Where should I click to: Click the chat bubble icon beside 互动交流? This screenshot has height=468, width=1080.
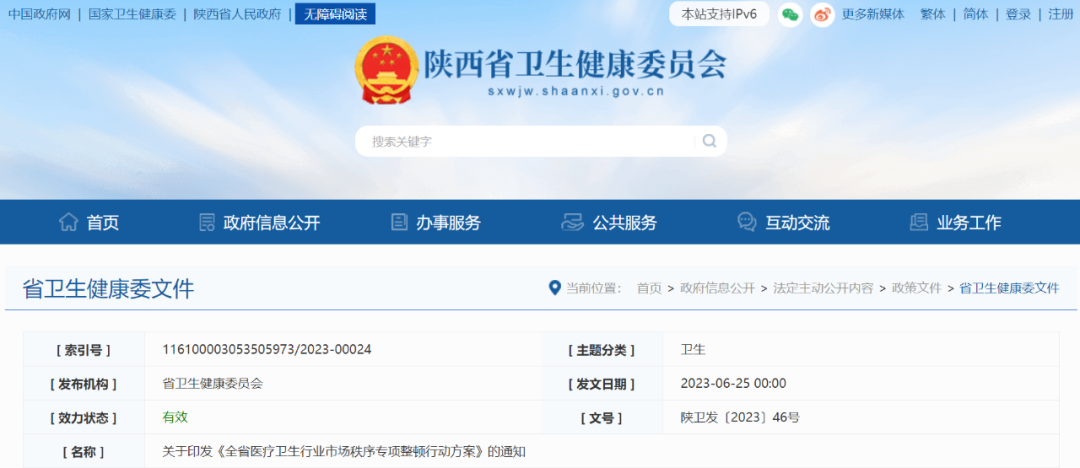(746, 222)
